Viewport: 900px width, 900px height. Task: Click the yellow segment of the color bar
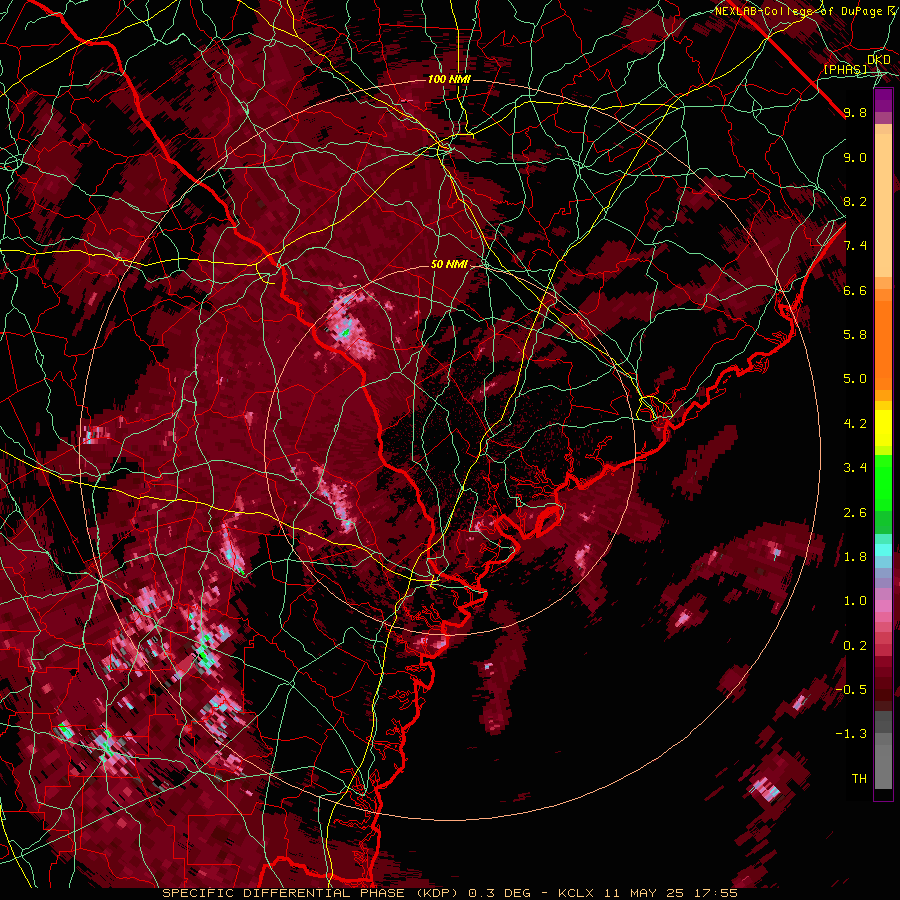(x=883, y=428)
